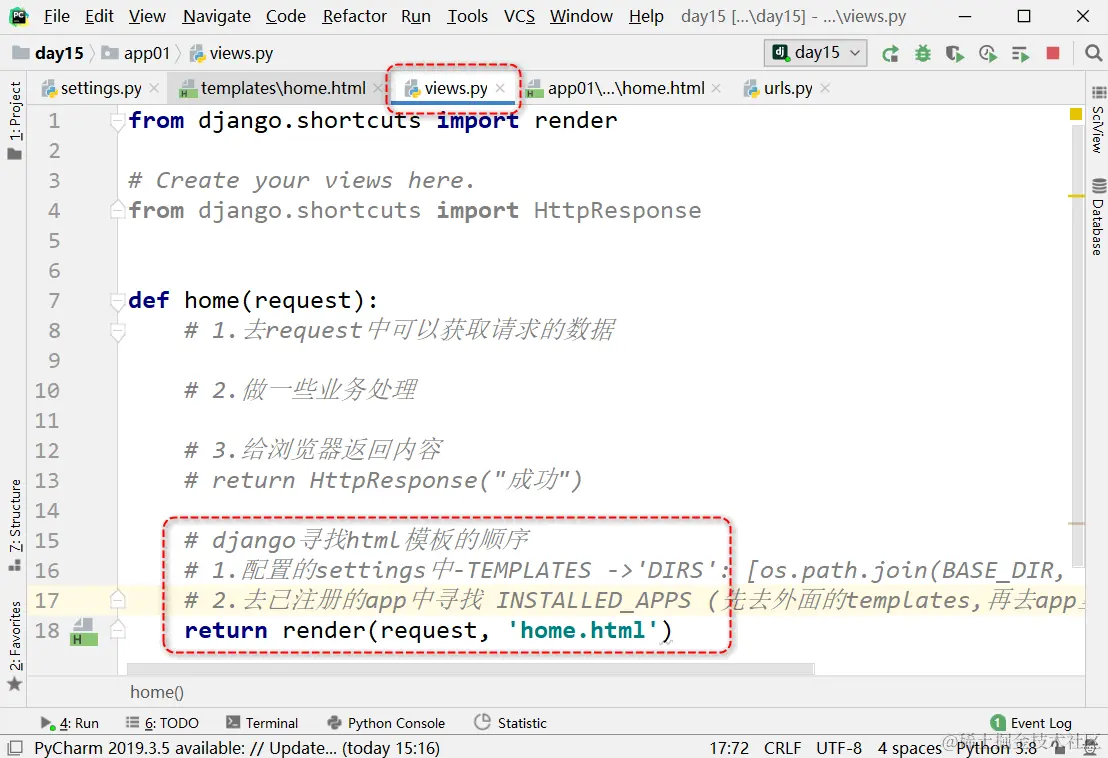The width and height of the screenshot is (1108, 758).
Task: Open the Window menu
Action: (581, 16)
